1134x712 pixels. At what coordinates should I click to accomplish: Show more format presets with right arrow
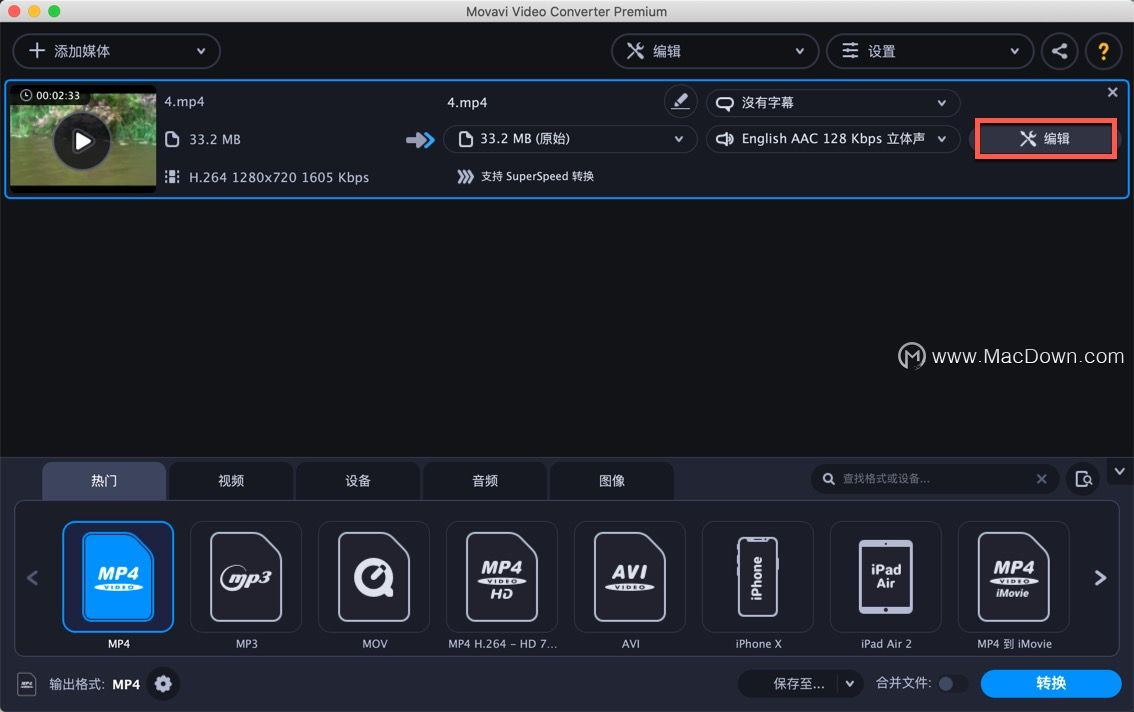[1100, 577]
